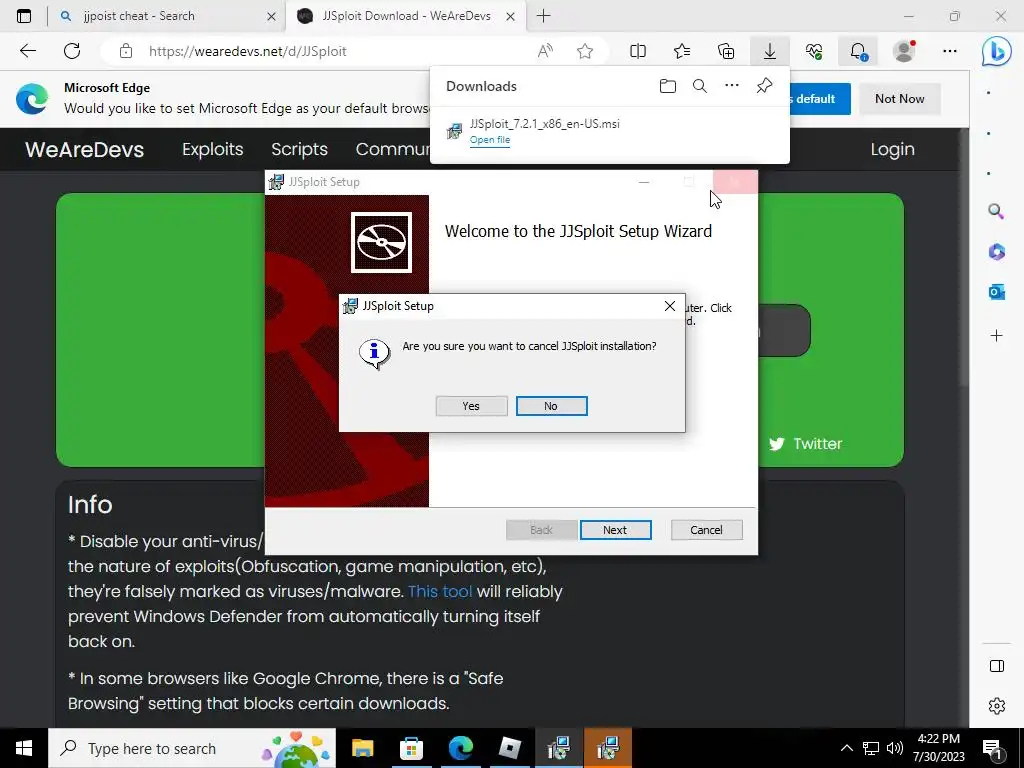Toggle the Read aloud icon

[545, 51]
